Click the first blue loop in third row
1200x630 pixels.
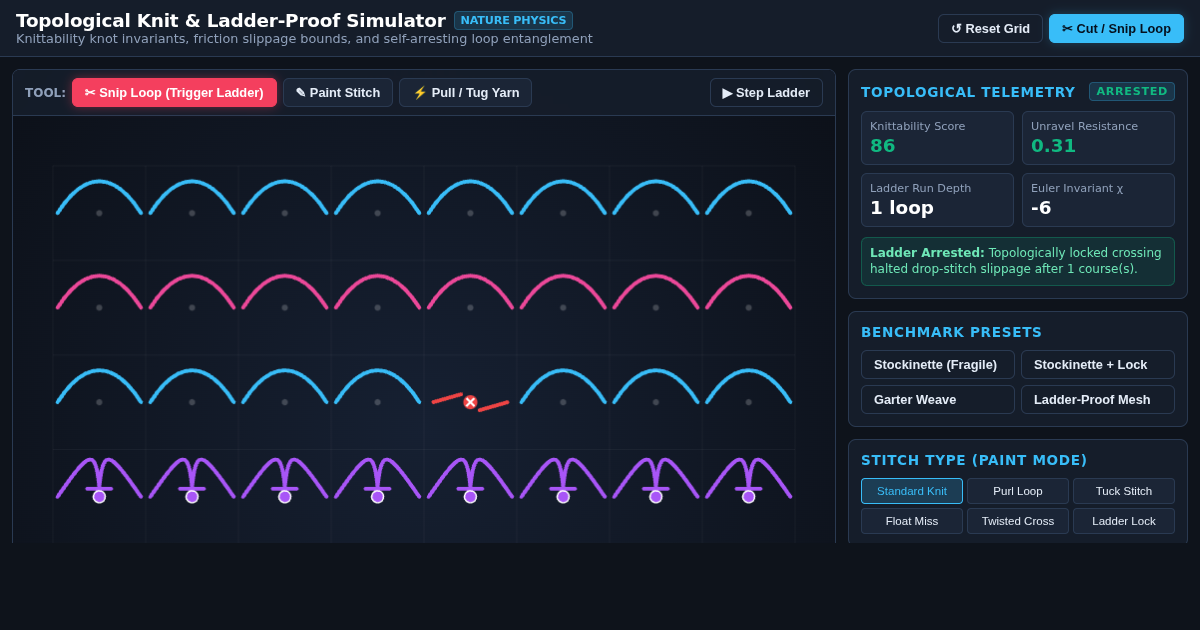(99, 386)
